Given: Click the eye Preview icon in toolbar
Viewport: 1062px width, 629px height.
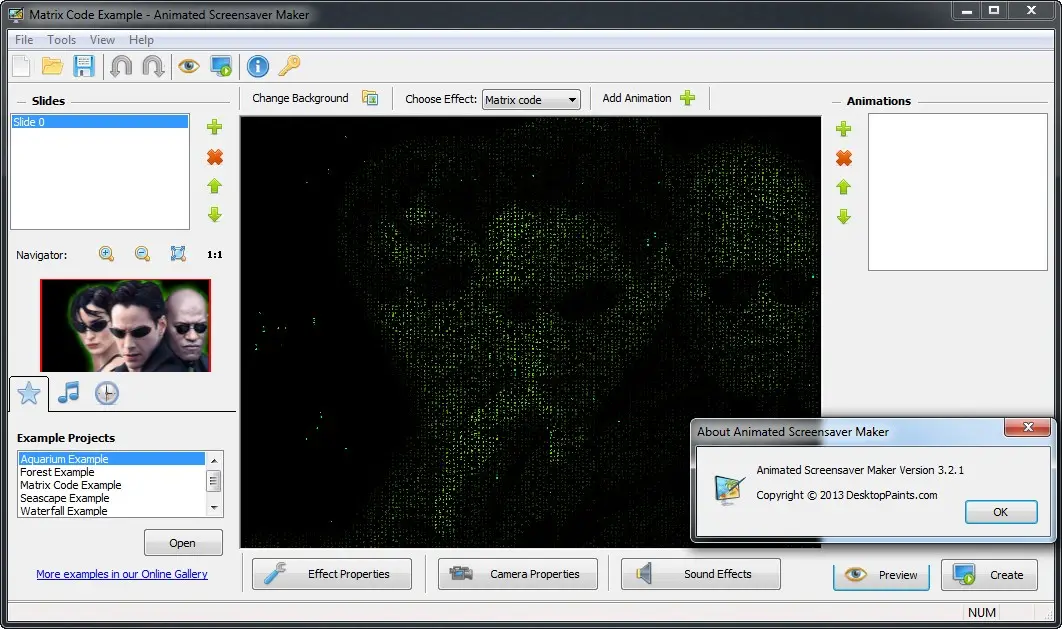Looking at the screenshot, I should click(x=189, y=66).
